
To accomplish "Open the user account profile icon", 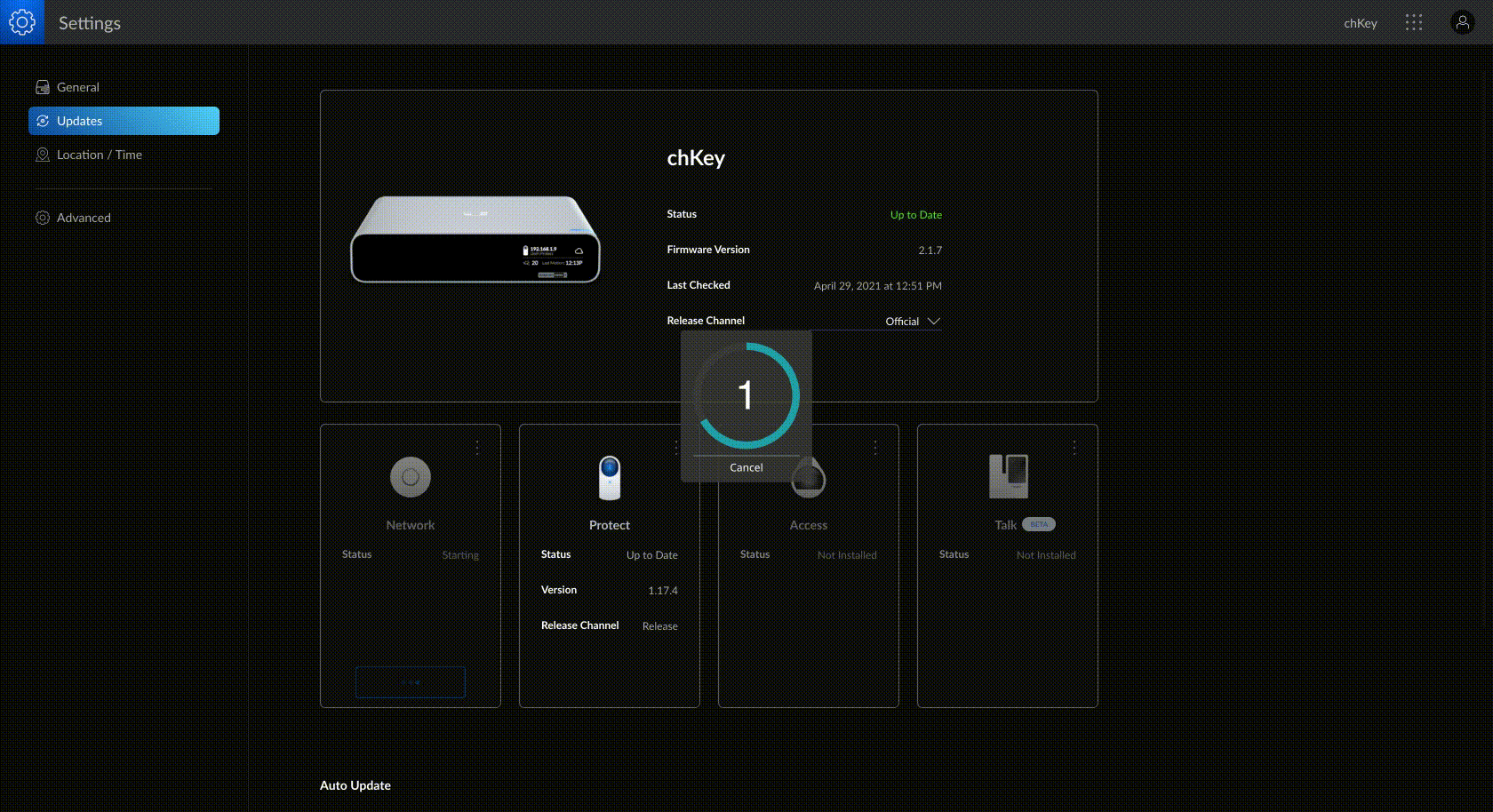I will pyautogui.click(x=1462, y=23).
